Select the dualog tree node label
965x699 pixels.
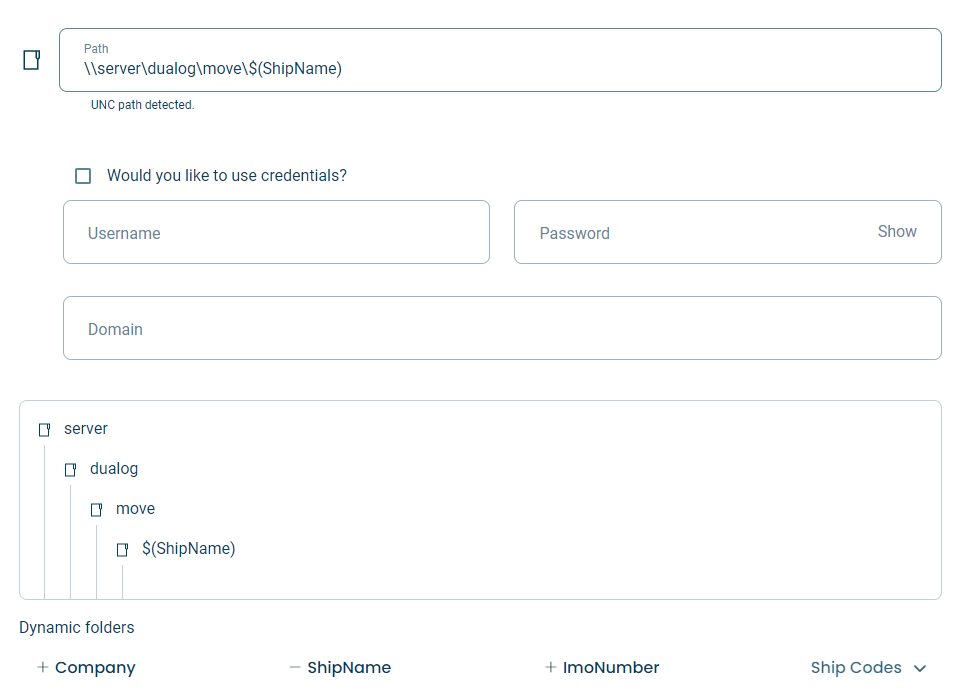[x=114, y=469]
